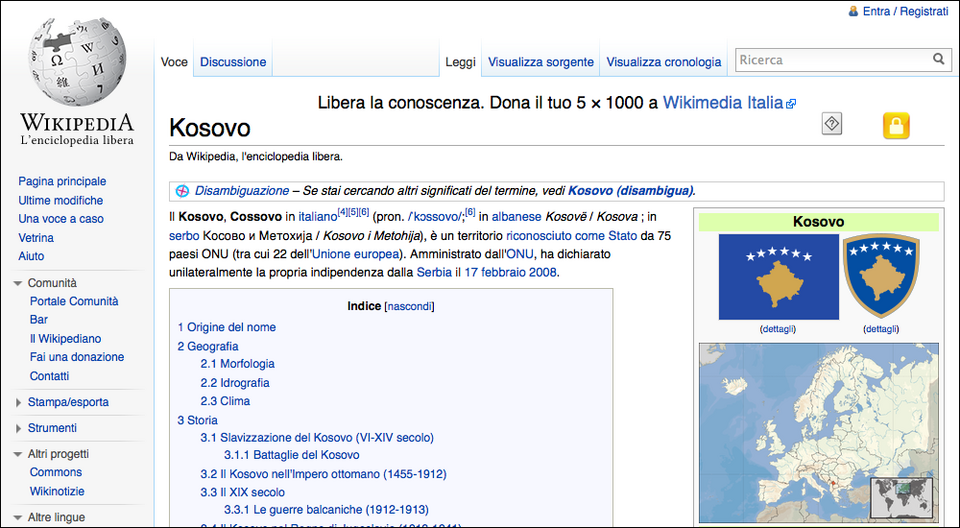
Task: Follow the italiano link in intro
Action: click(318, 217)
